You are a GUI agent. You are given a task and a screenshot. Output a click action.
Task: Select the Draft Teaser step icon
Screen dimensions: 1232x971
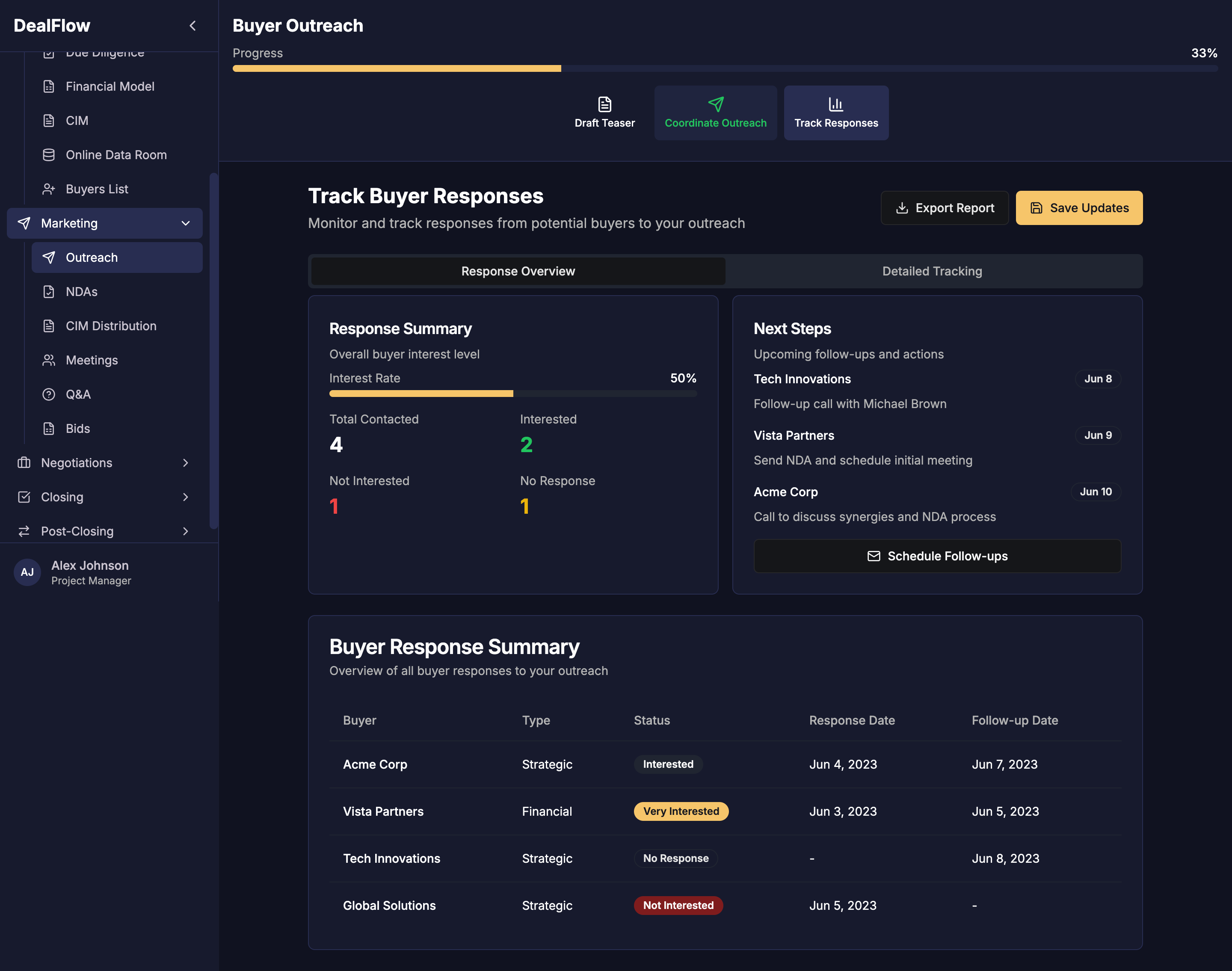coord(605,105)
